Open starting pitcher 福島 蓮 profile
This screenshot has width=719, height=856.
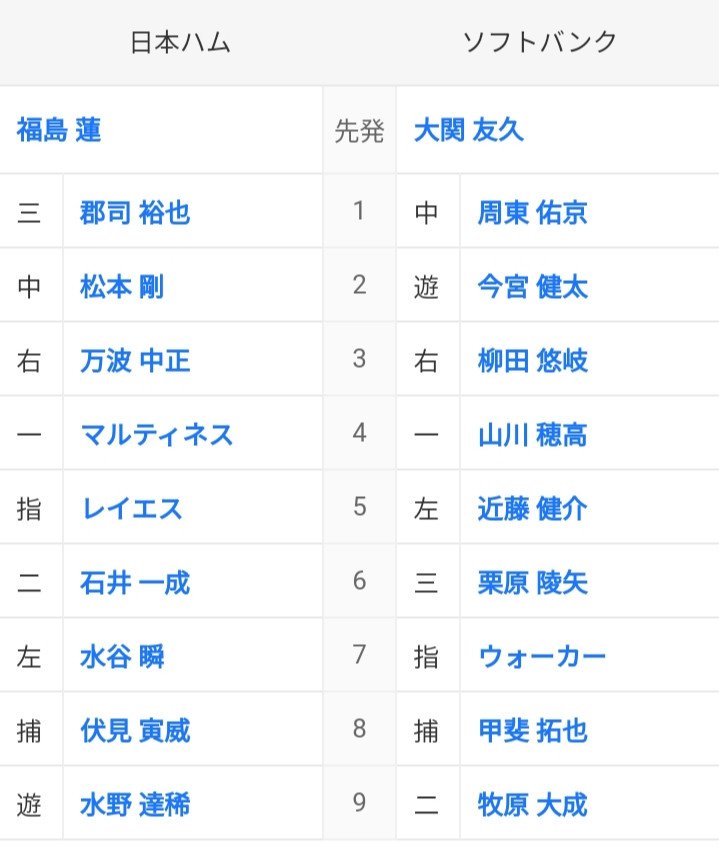pos(59,130)
